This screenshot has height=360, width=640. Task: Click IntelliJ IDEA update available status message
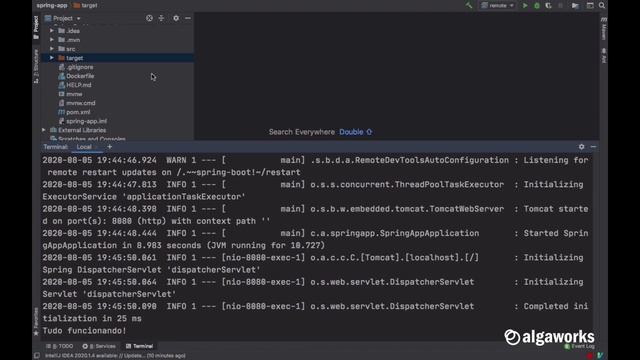click(x=115, y=356)
